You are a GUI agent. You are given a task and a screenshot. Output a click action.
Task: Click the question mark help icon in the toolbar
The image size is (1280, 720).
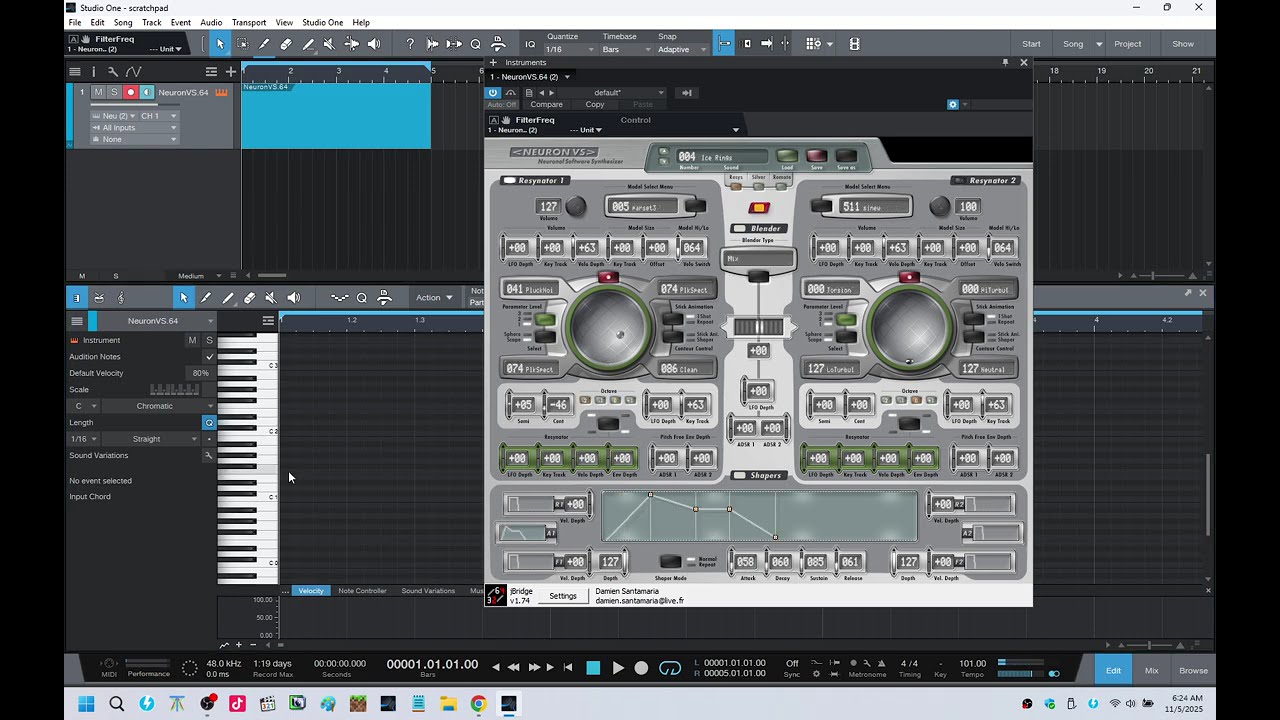coord(410,44)
